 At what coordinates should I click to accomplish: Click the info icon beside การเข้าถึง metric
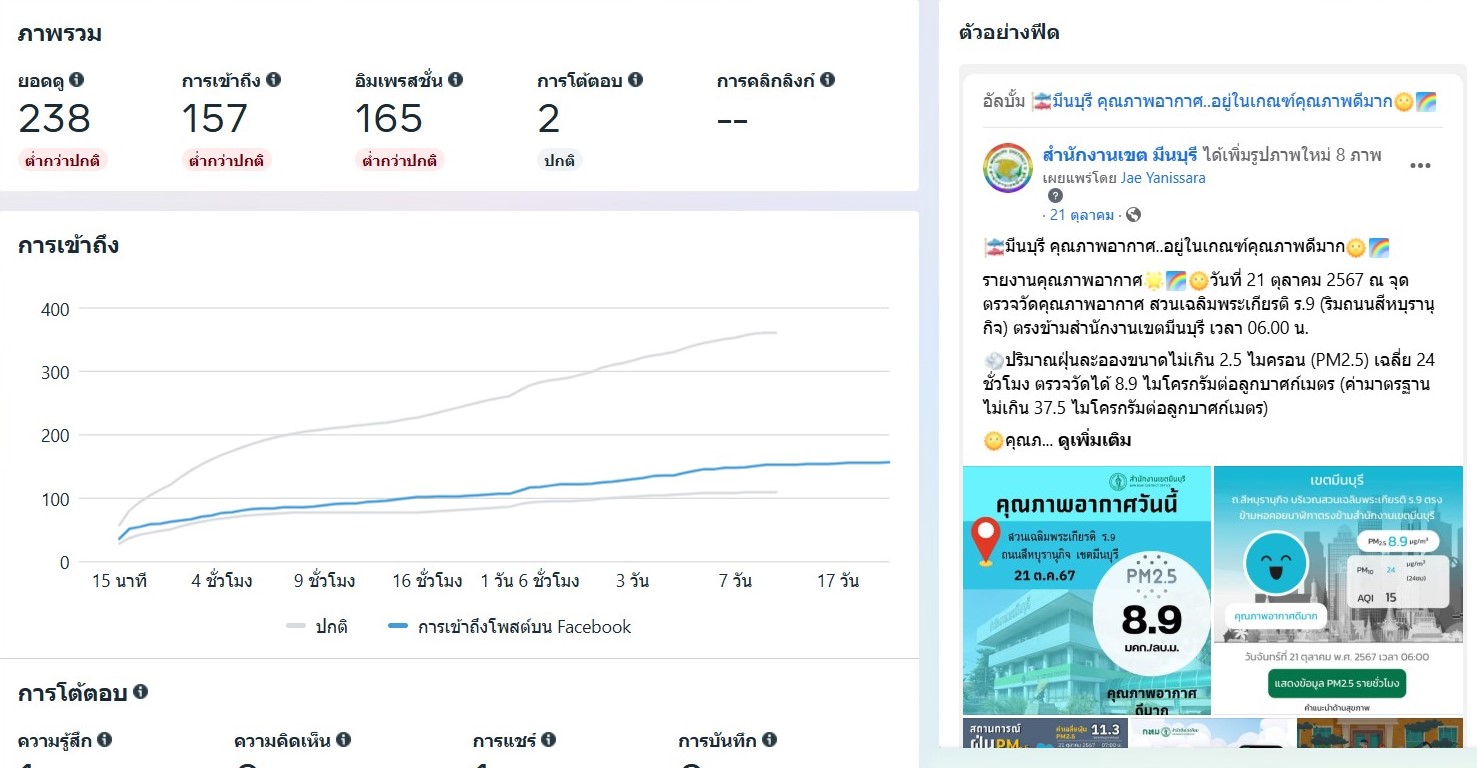[x=273, y=80]
